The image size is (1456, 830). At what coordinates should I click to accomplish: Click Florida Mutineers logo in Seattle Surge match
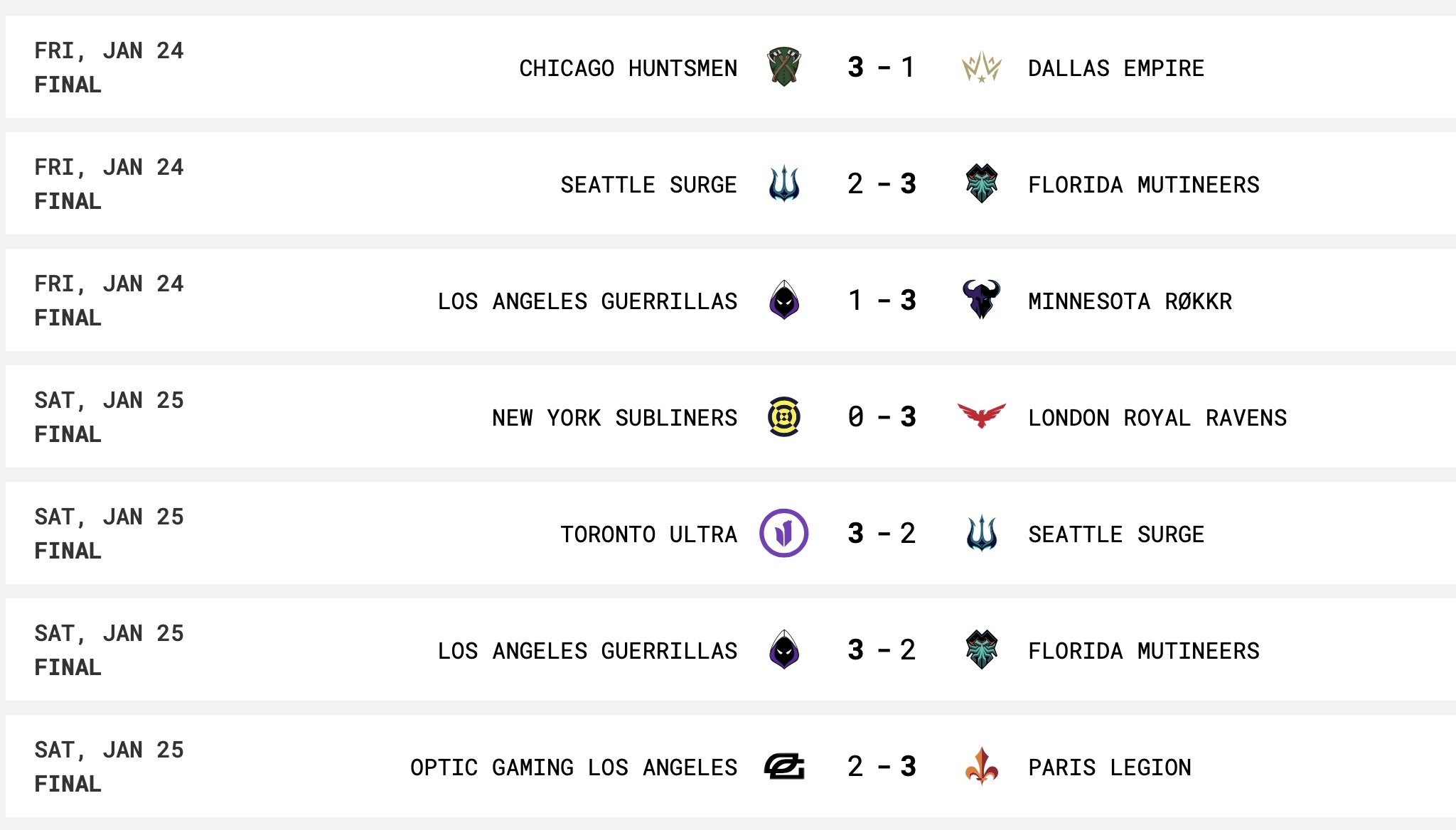click(981, 183)
